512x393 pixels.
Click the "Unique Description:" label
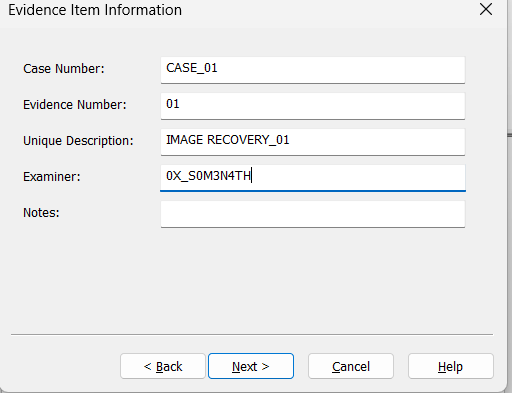[x=78, y=141]
